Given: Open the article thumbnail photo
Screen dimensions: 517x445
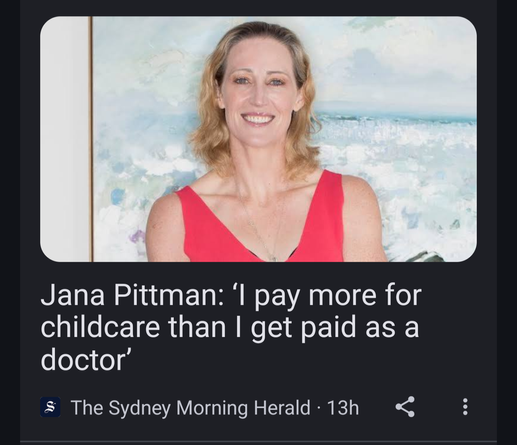Looking at the screenshot, I should pos(258,139).
